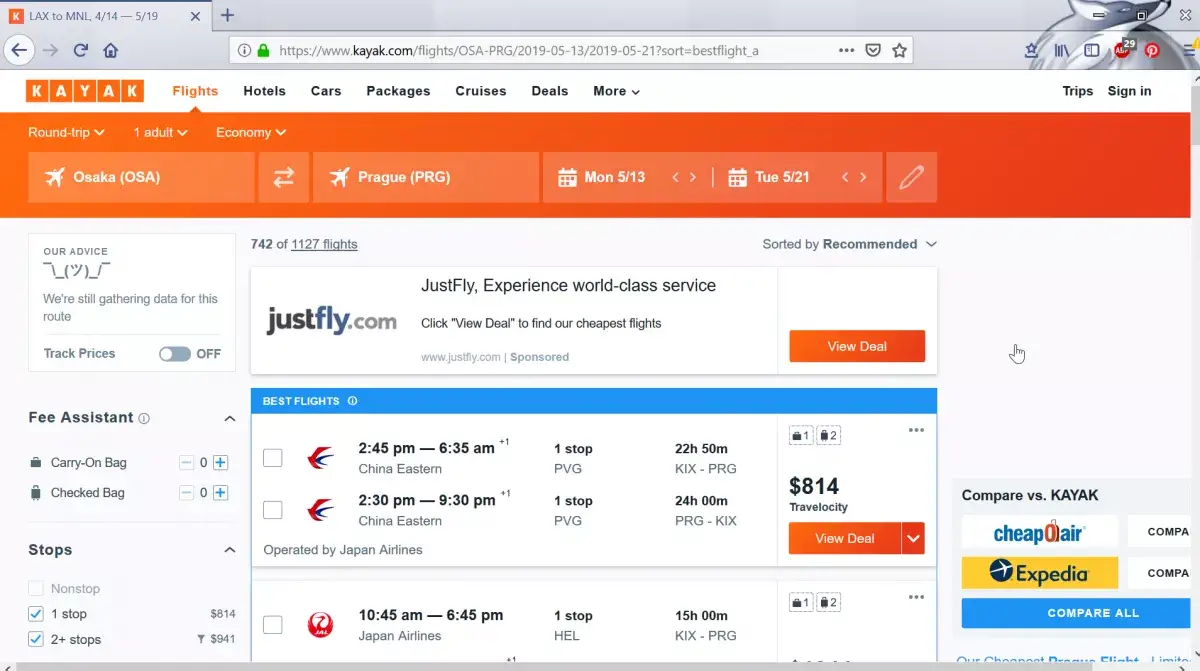1200x671 pixels.
Task: Click the browser address bar URL
Action: [x=519, y=50]
